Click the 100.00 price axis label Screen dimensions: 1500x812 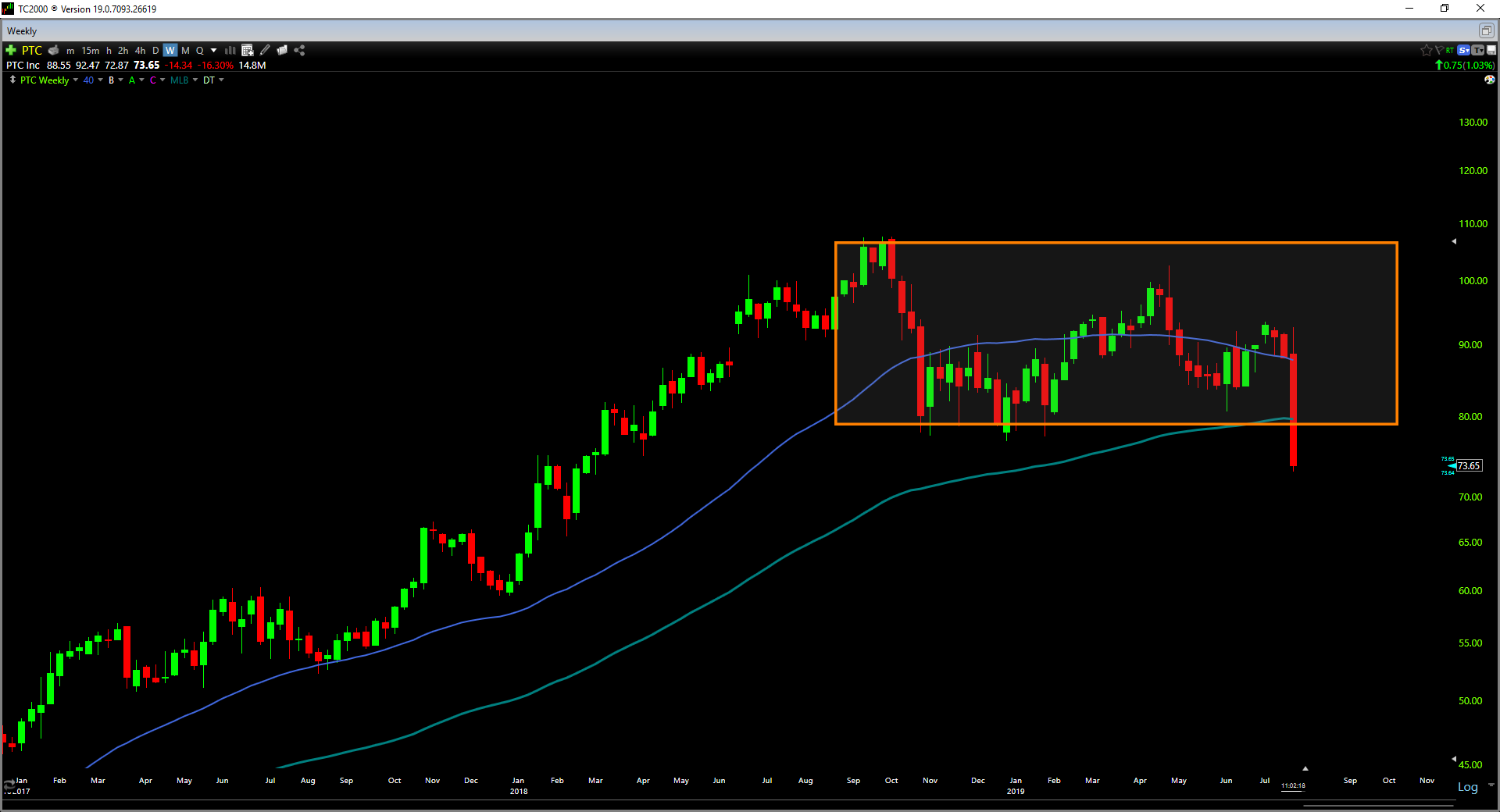coord(1473,281)
